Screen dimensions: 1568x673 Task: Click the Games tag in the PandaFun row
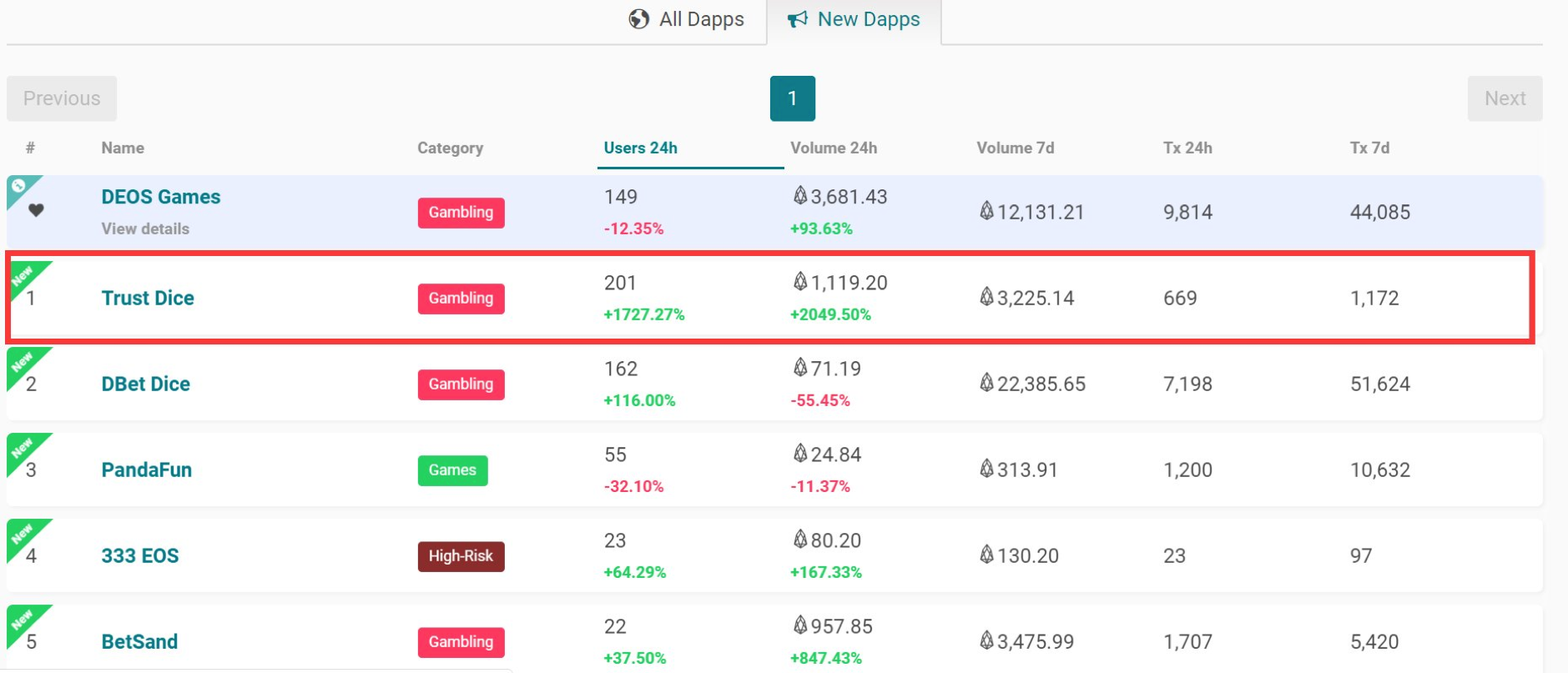453,470
